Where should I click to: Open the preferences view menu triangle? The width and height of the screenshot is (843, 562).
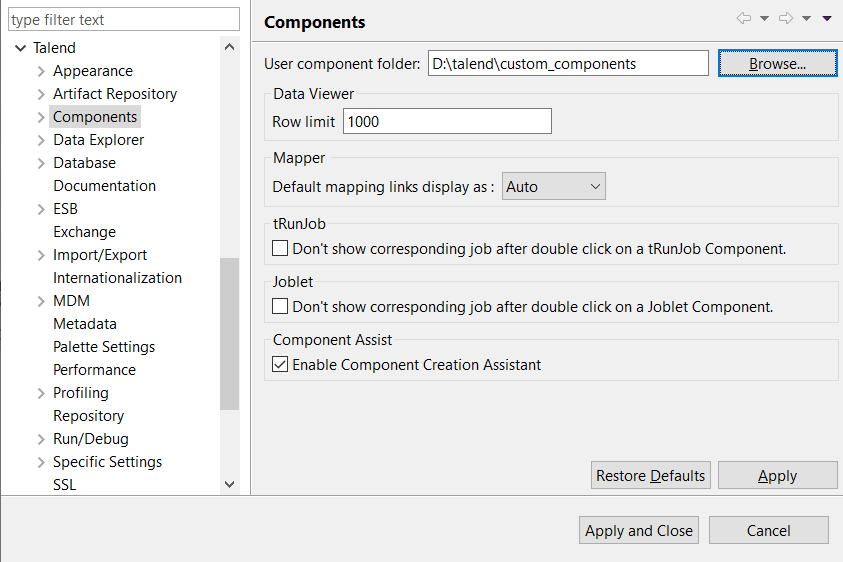coord(827,18)
